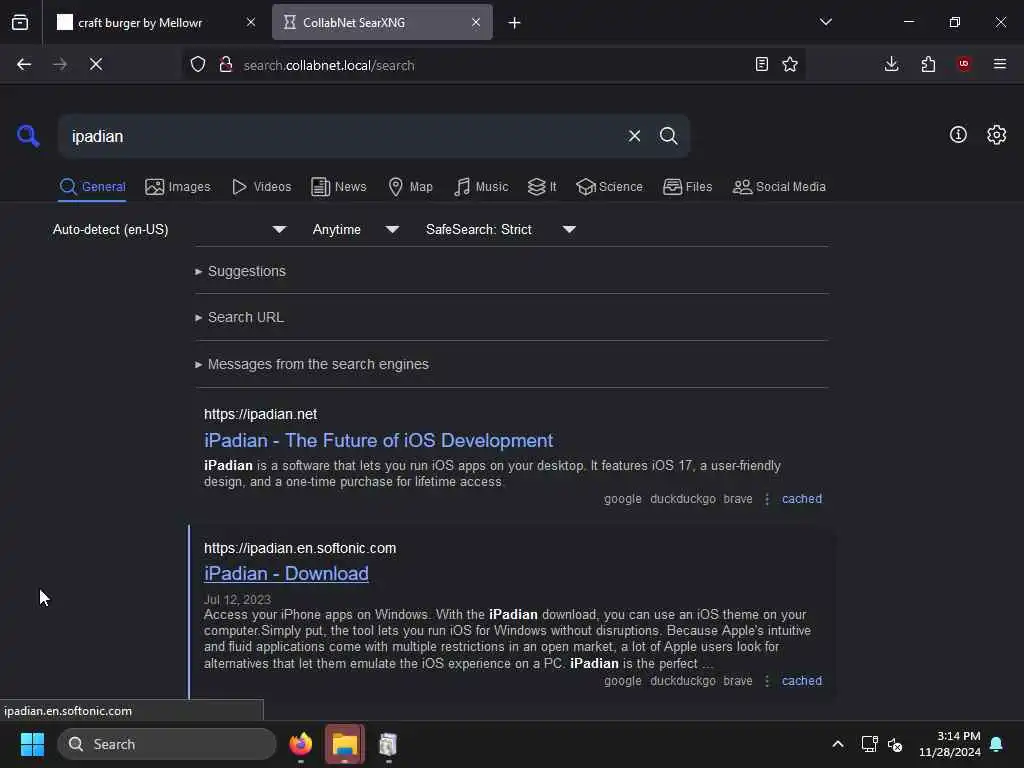Click the SearXNG magnifier logo icon
Viewport: 1024px width, 768px height.
28,136
